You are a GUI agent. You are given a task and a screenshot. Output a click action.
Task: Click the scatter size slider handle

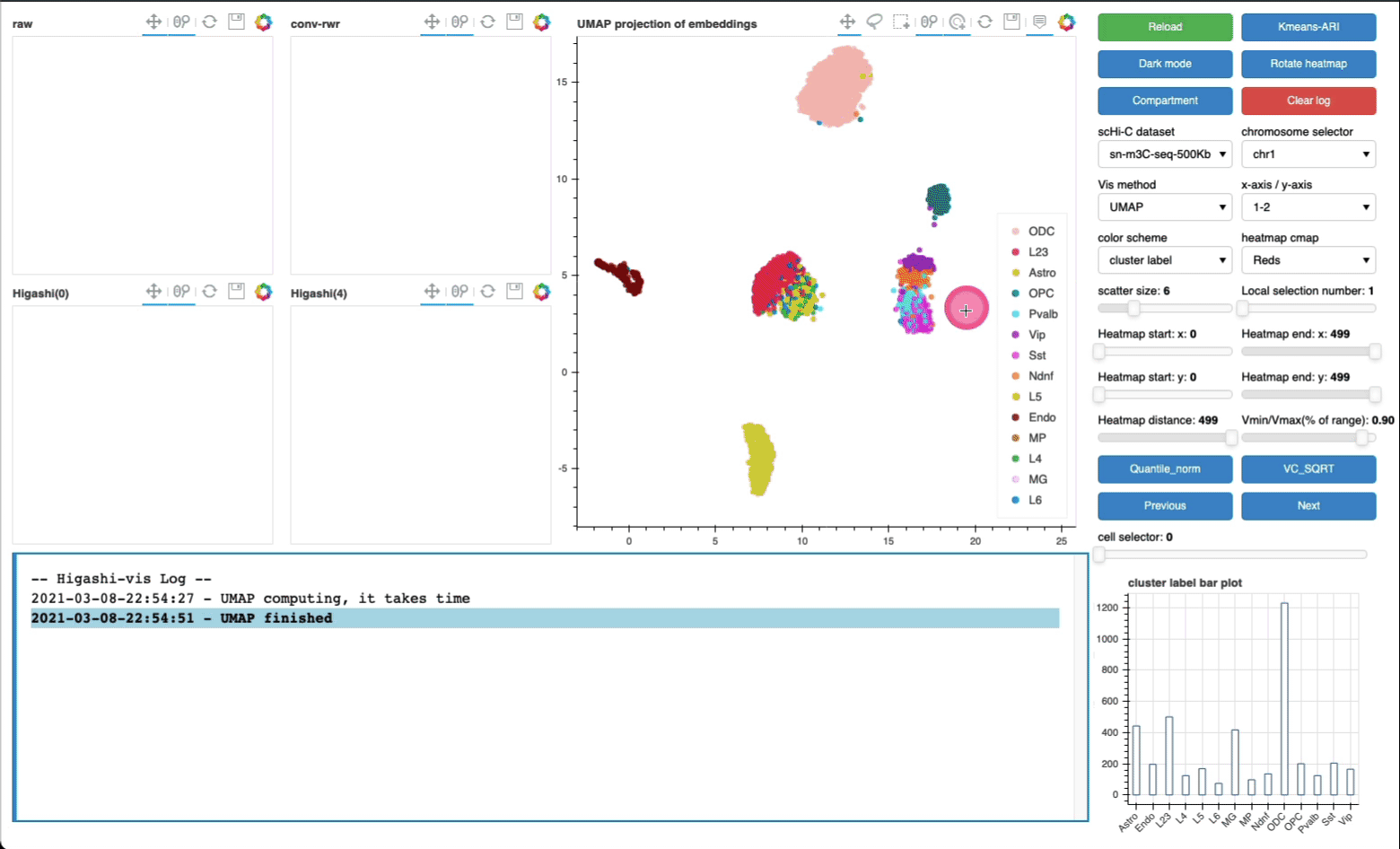point(1134,309)
